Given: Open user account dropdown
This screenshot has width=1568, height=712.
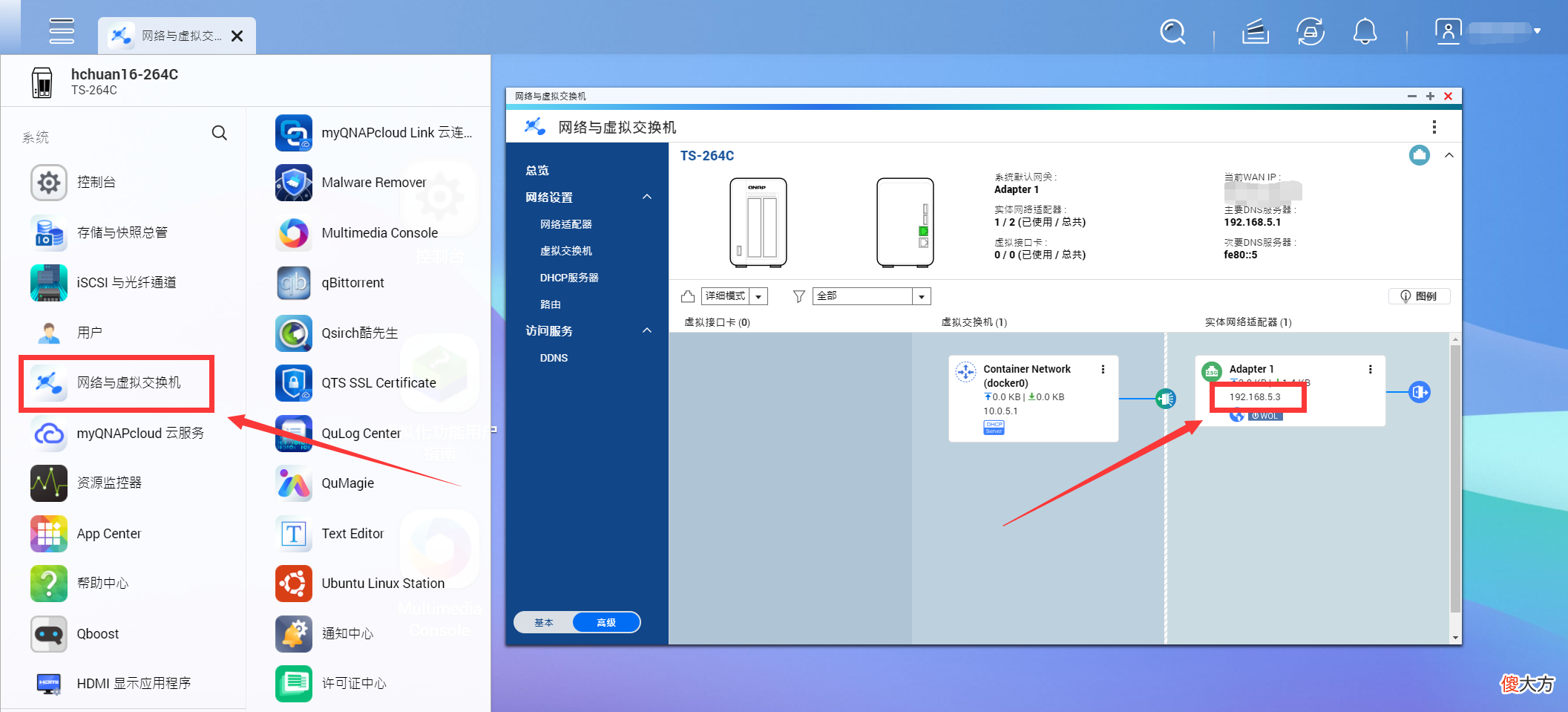Looking at the screenshot, I should [1489, 31].
